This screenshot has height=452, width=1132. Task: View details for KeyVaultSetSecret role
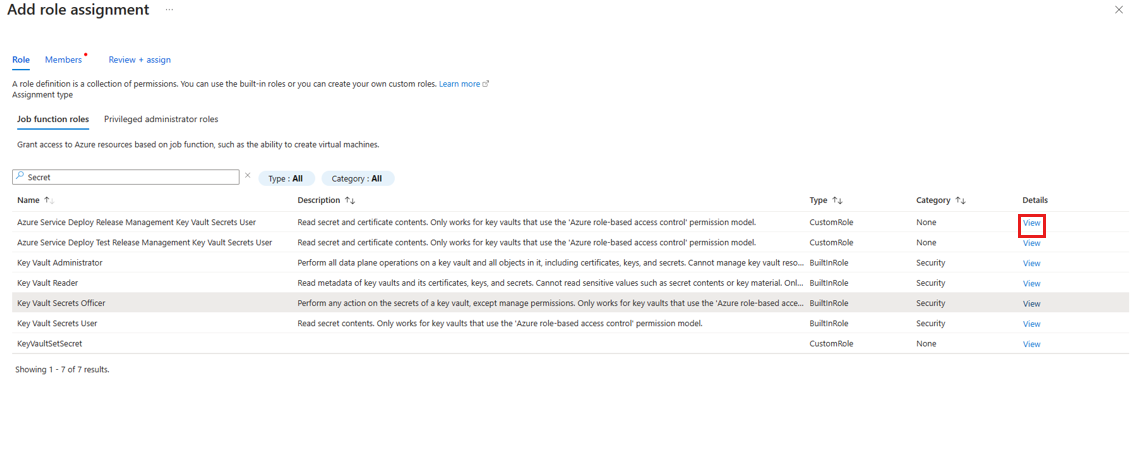(x=1032, y=344)
